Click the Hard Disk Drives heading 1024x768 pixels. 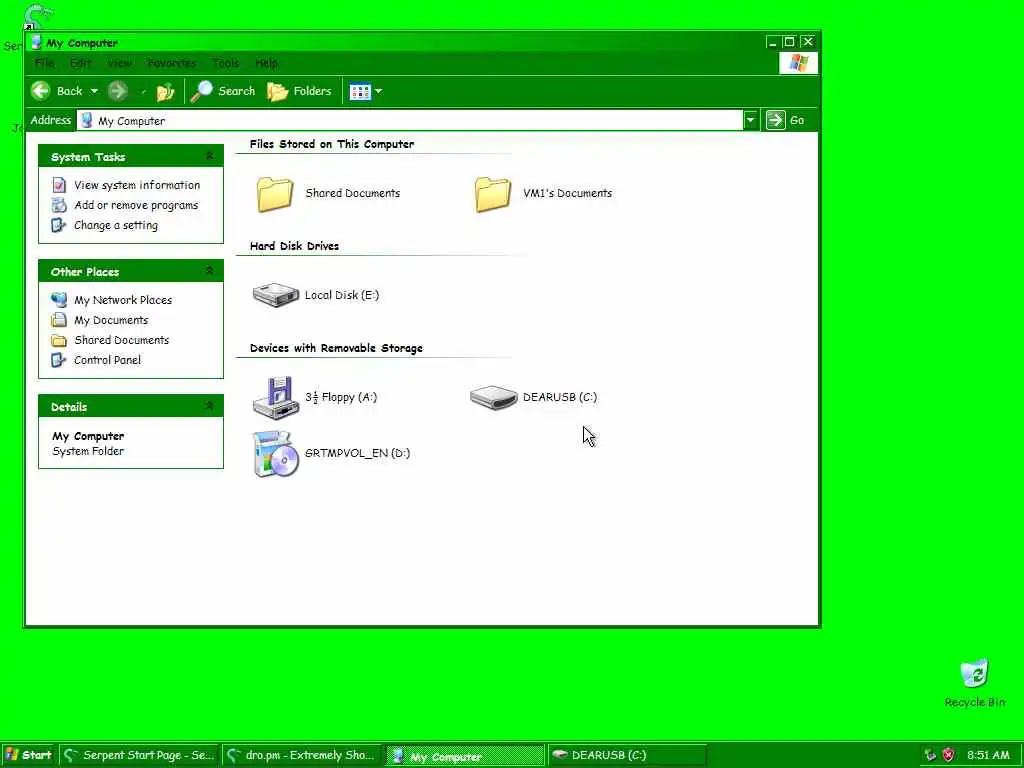[295, 246]
